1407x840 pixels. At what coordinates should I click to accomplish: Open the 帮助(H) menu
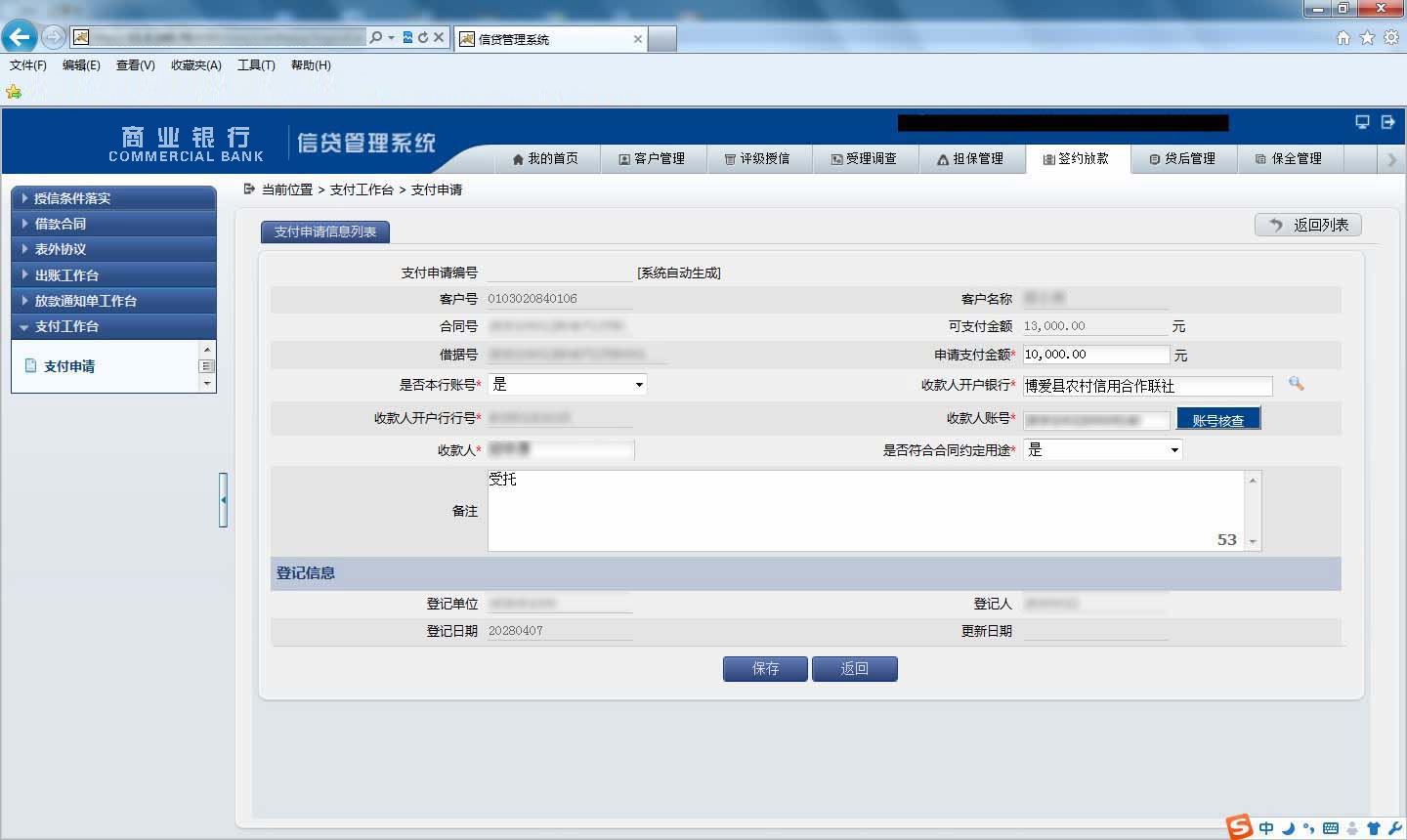click(x=311, y=65)
